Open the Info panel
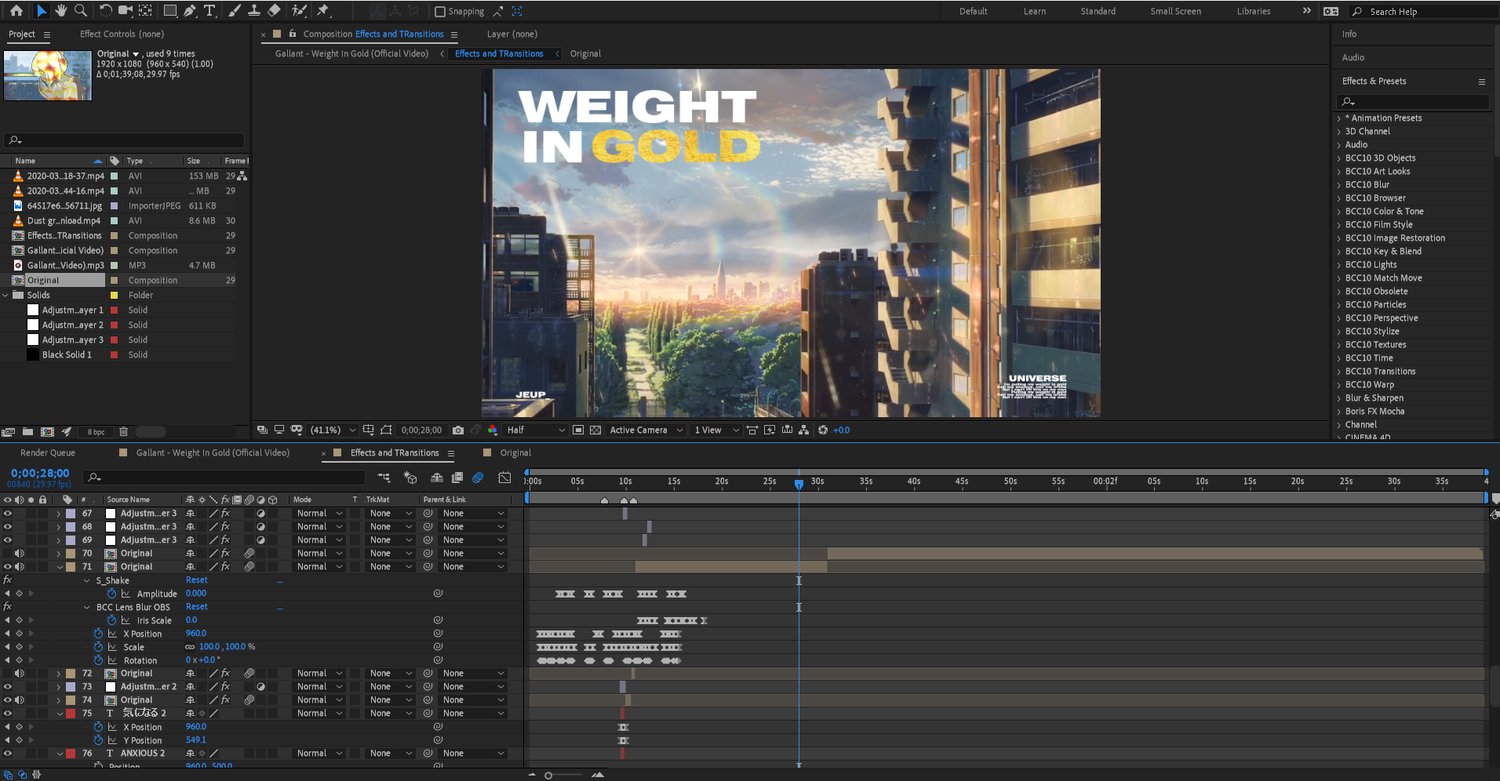This screenshot has height=781, width=1500. 1349,34
